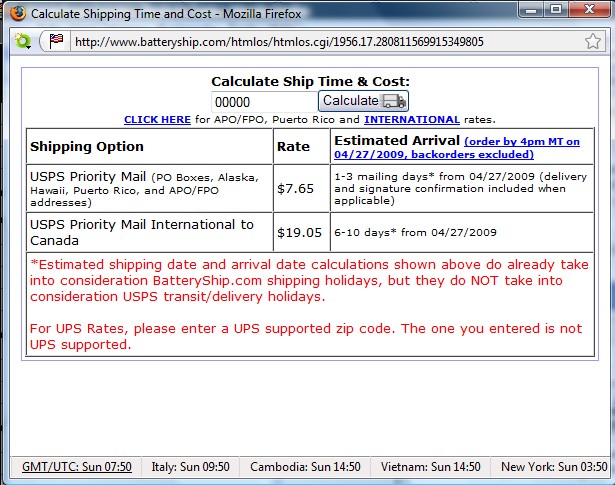615x485 pixels.
Task: Close the Firefox window
Action: click(589, 9)
